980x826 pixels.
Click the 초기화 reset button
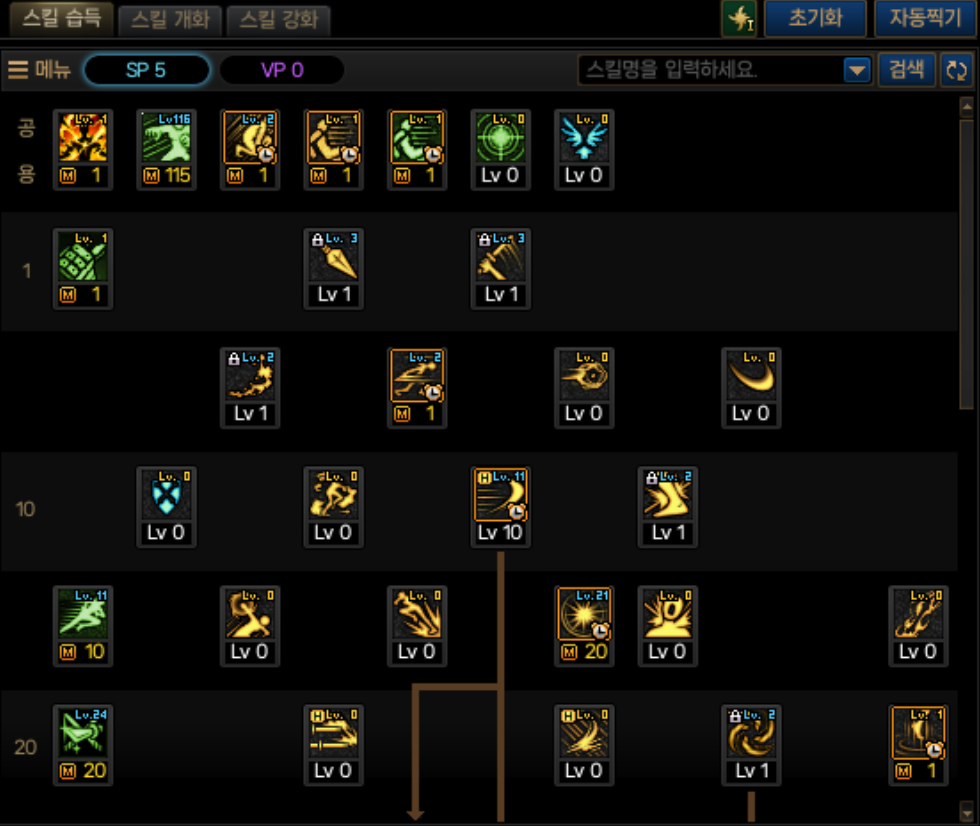(x=815, y=18)
